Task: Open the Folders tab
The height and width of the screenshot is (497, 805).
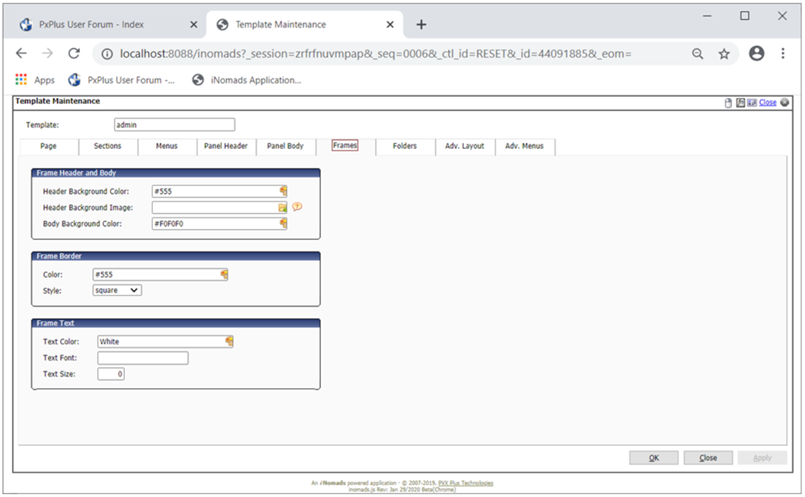Action: (x=404, y=146)
